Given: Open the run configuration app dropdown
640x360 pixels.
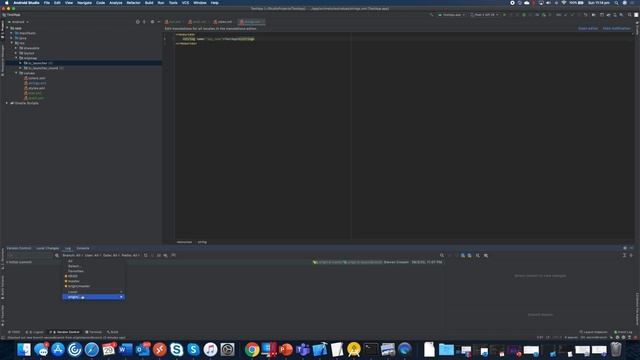Looking at the screenshot, I should click(451, 15).
